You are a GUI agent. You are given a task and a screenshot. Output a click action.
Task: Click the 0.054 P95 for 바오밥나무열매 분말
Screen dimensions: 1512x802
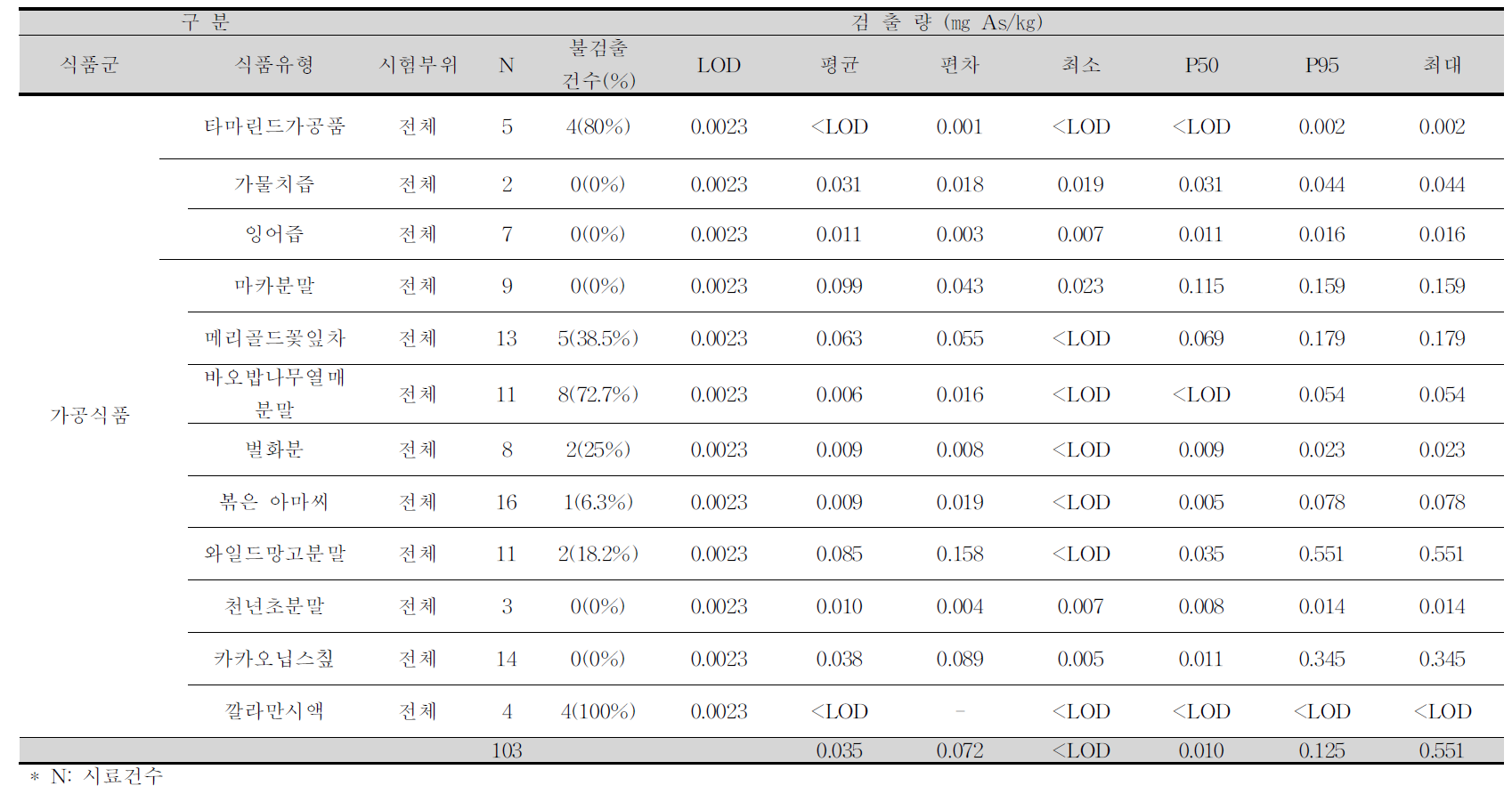tap(1321, 394)
